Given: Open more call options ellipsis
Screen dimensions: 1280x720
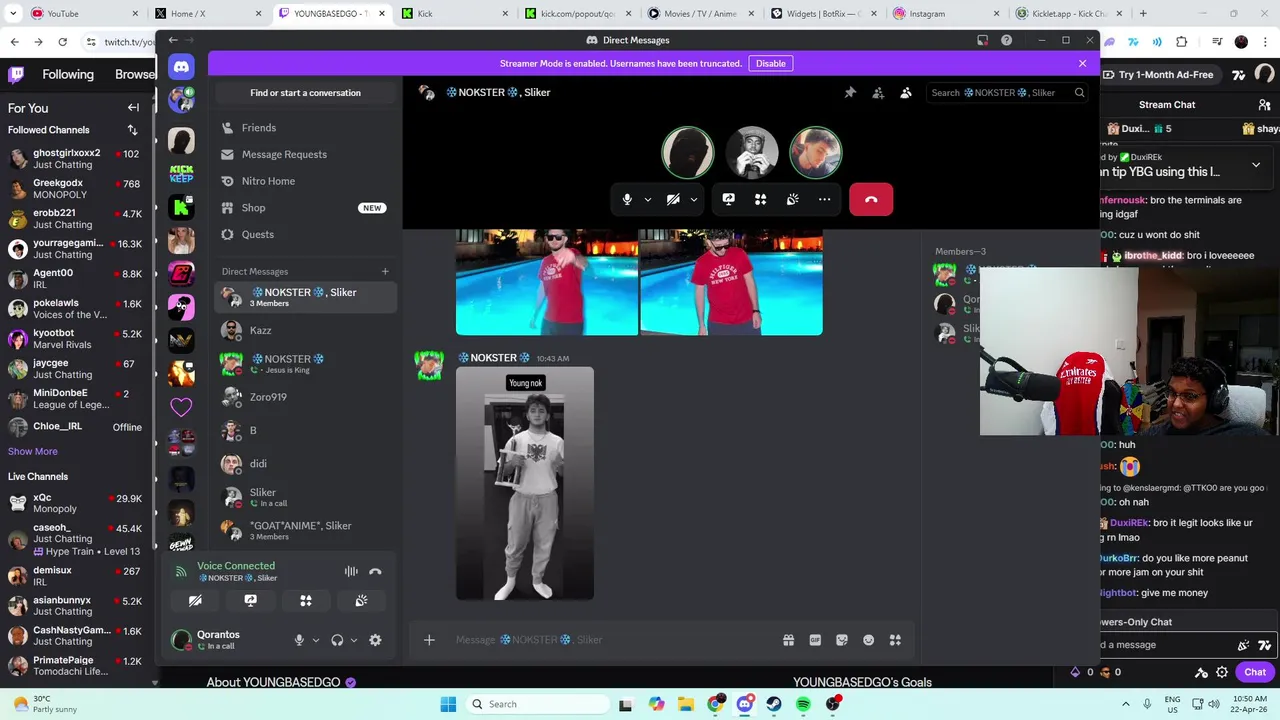Looking at the screenshot, I should [x=825, y=199].
